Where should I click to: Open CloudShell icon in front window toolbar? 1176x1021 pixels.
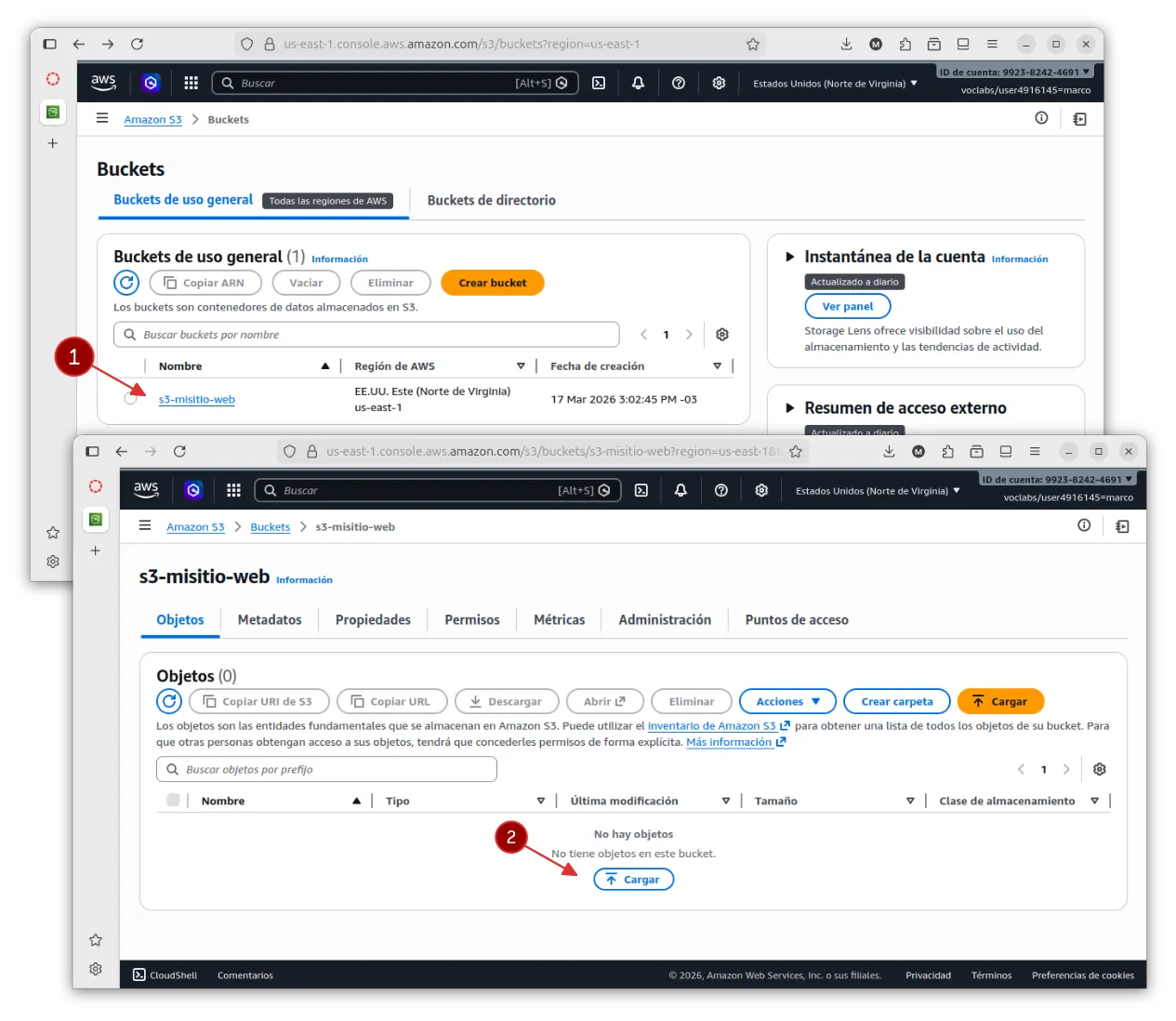[641, 490]
